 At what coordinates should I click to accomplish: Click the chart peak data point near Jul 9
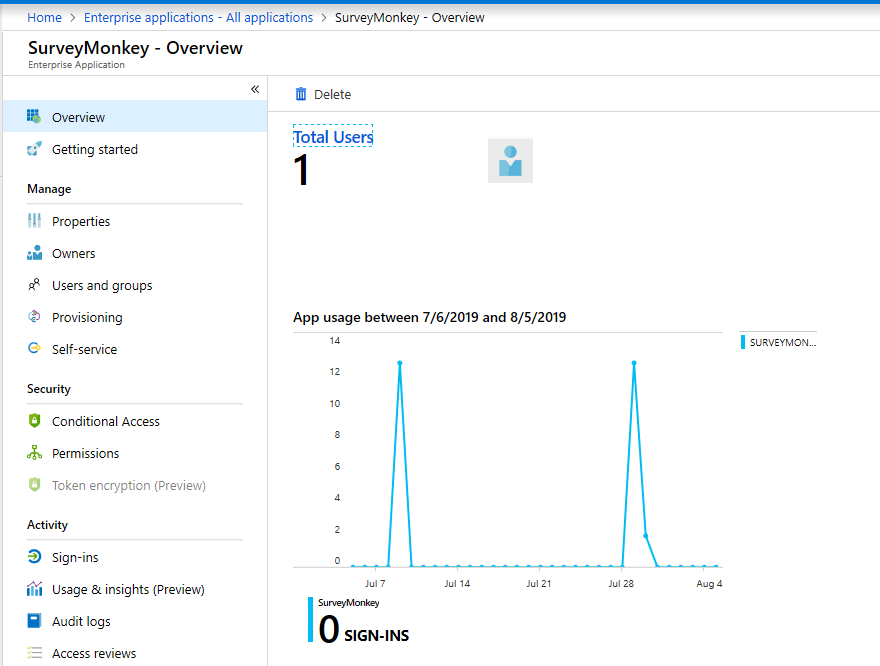point(400,363)
